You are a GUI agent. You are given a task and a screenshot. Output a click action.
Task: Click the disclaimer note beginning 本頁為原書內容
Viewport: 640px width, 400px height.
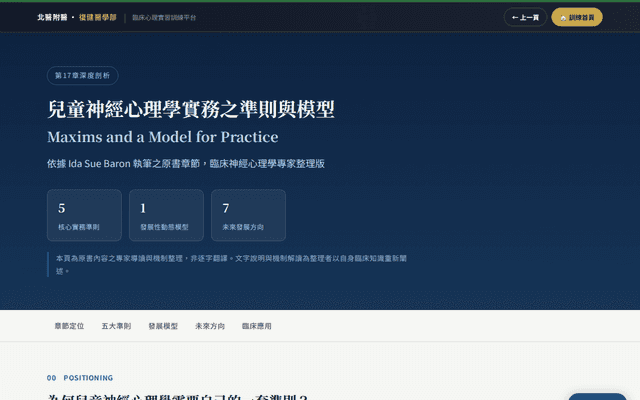click(231, 264)
